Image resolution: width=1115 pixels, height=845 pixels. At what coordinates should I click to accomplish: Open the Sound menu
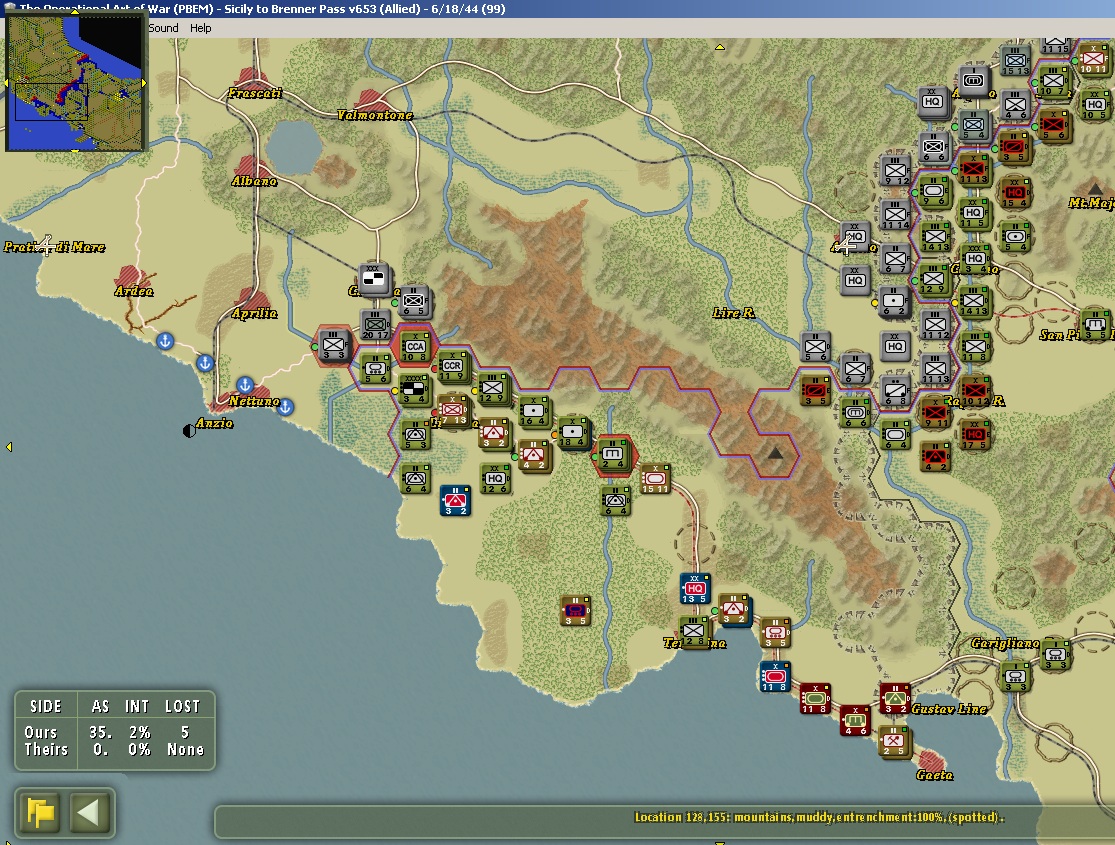pos(163,28)
